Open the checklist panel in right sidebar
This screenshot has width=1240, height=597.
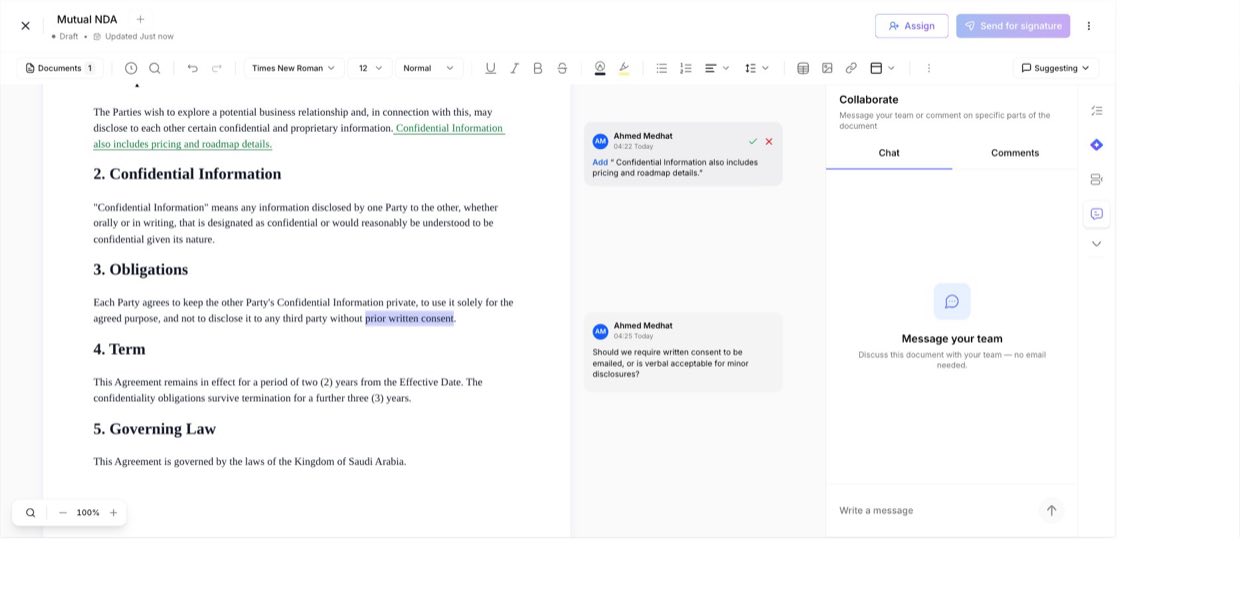(1097, 111)
